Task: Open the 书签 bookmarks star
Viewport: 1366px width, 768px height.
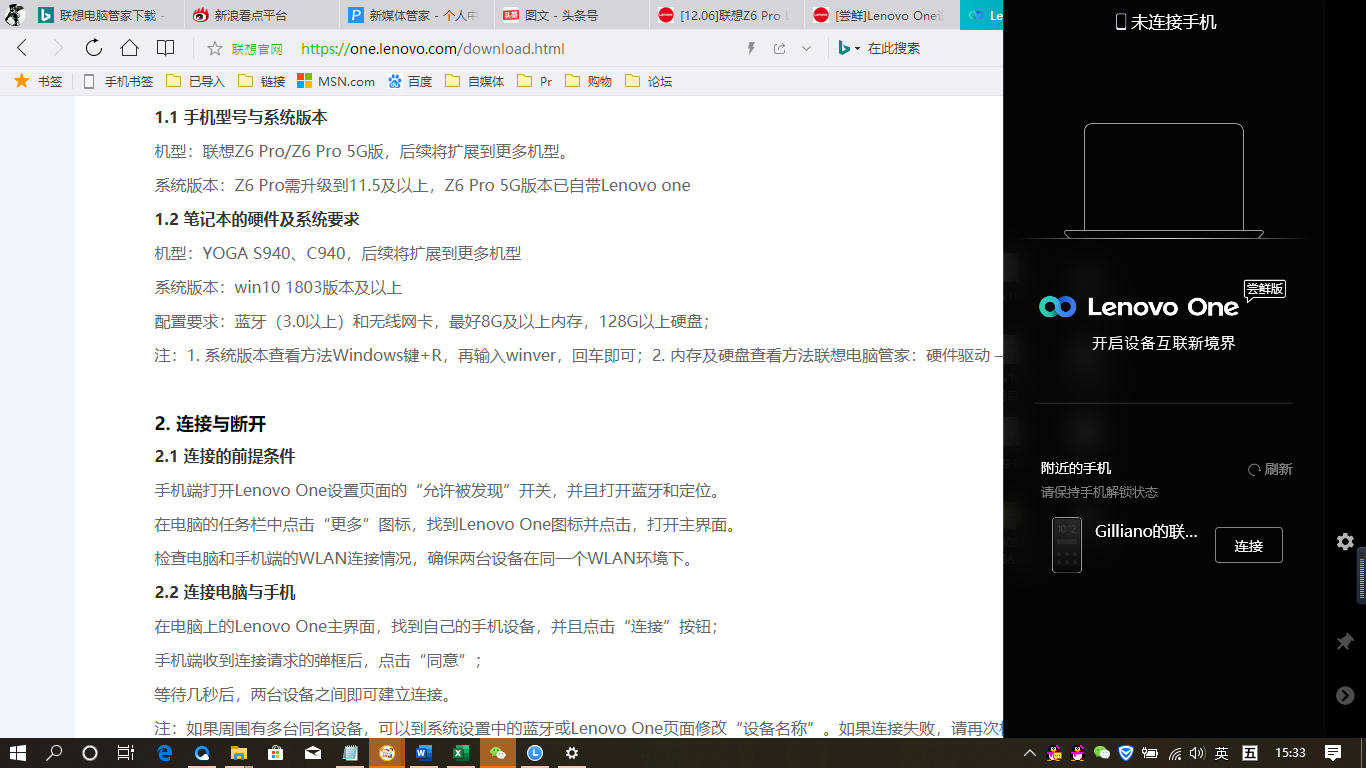Action: (x=38, y=81)
